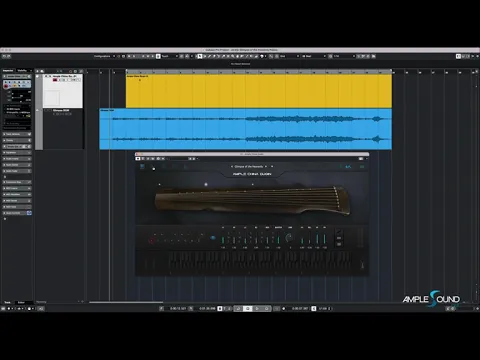Click the left locator time field
This screenshot has width=480, height=360.
click(x=178, y=309)
